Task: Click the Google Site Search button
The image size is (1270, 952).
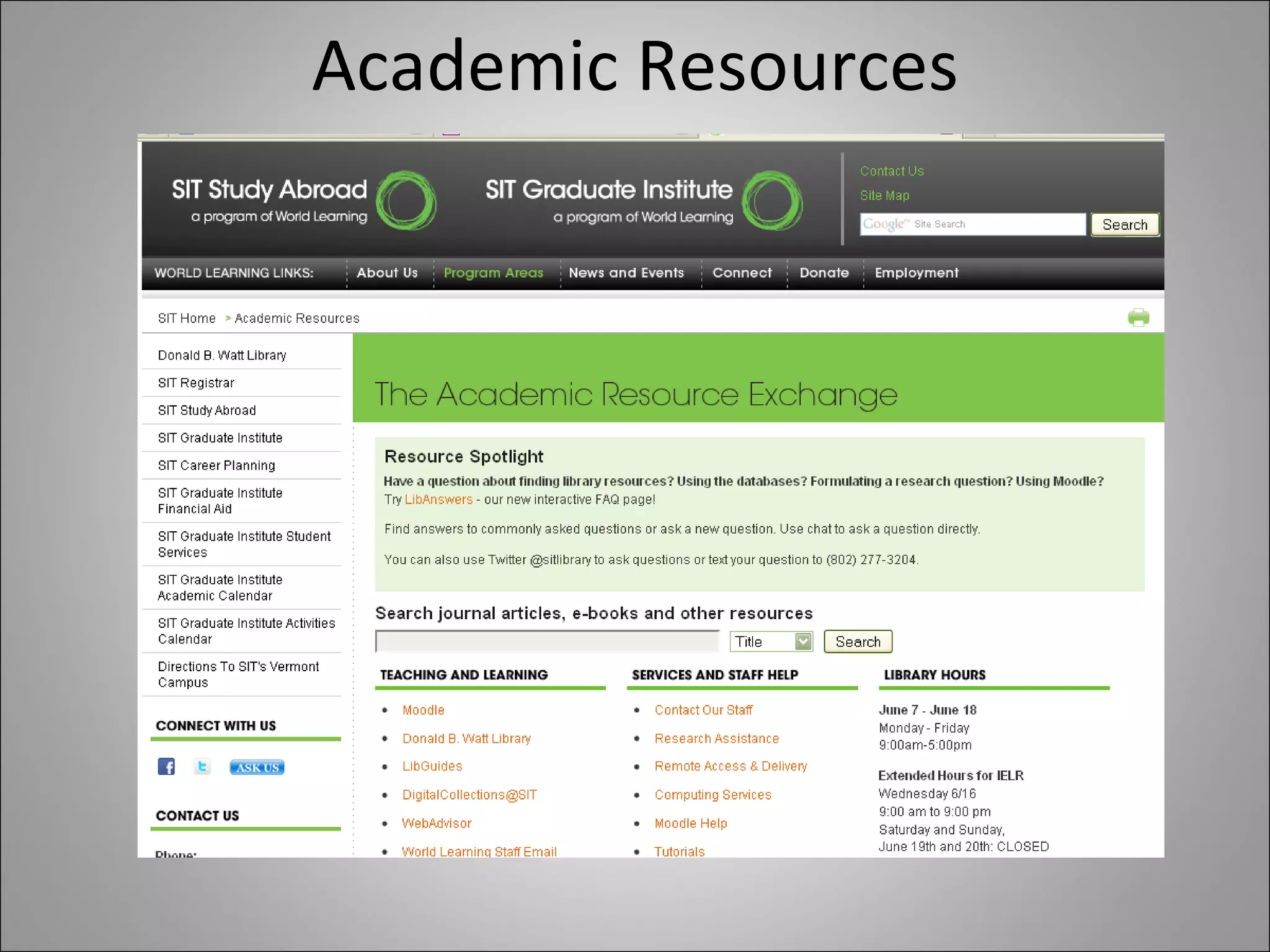Action: 1124,224
